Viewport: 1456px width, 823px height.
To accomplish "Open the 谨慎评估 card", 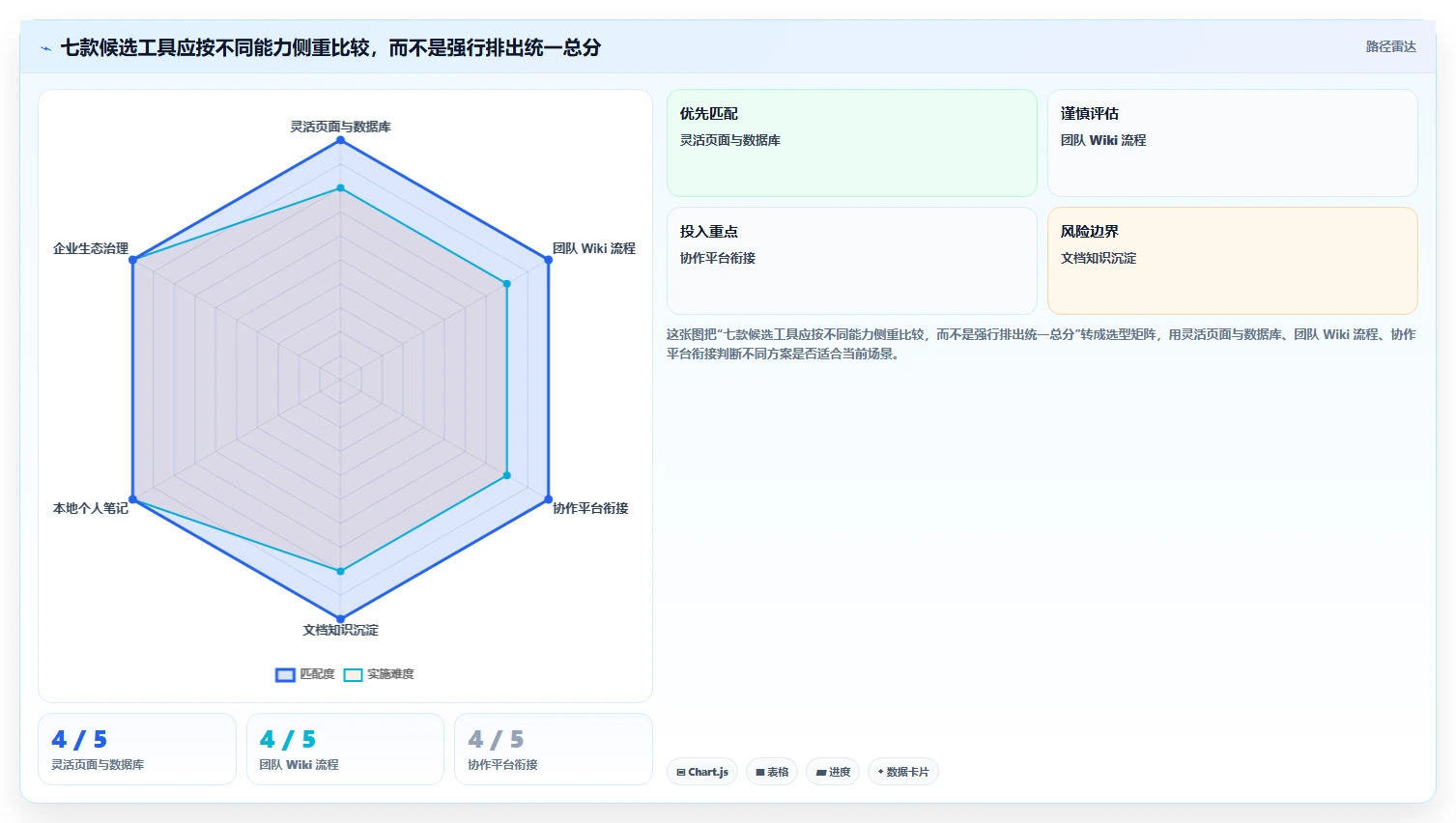I will tap(1232, 143).
